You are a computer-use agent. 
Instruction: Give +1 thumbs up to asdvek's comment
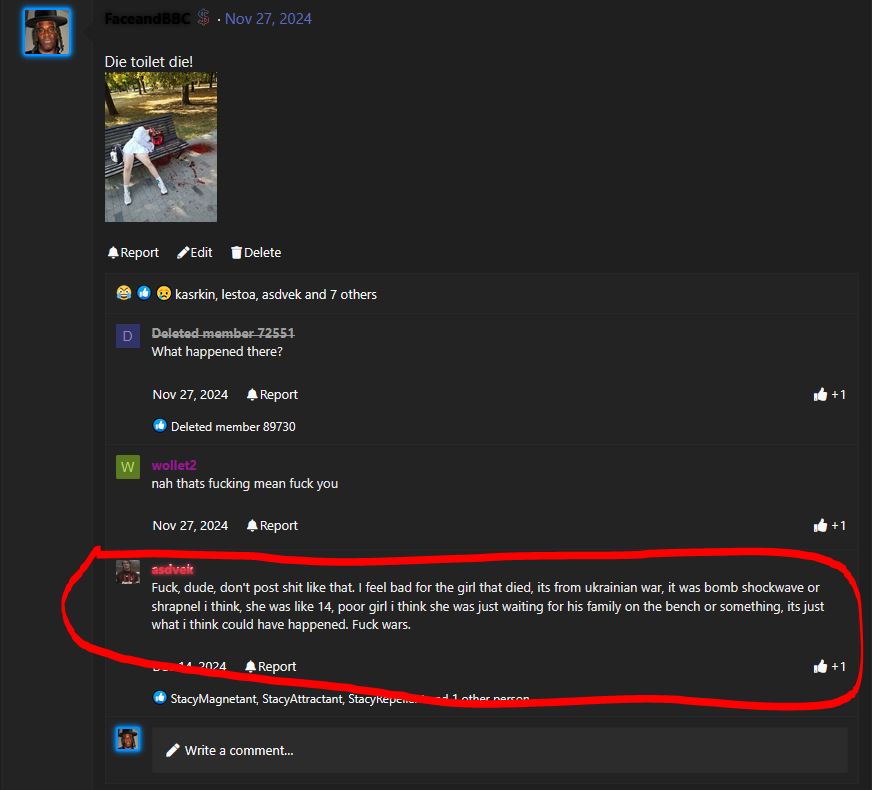click(829, 667)
